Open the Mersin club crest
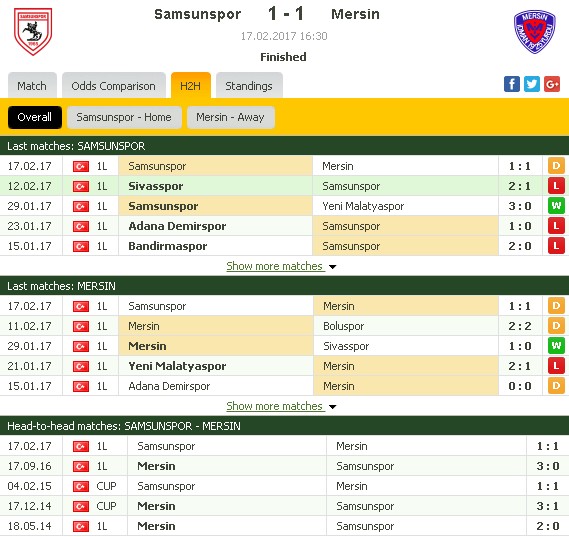Screen dimensions: 569x537 pos(535,32)
